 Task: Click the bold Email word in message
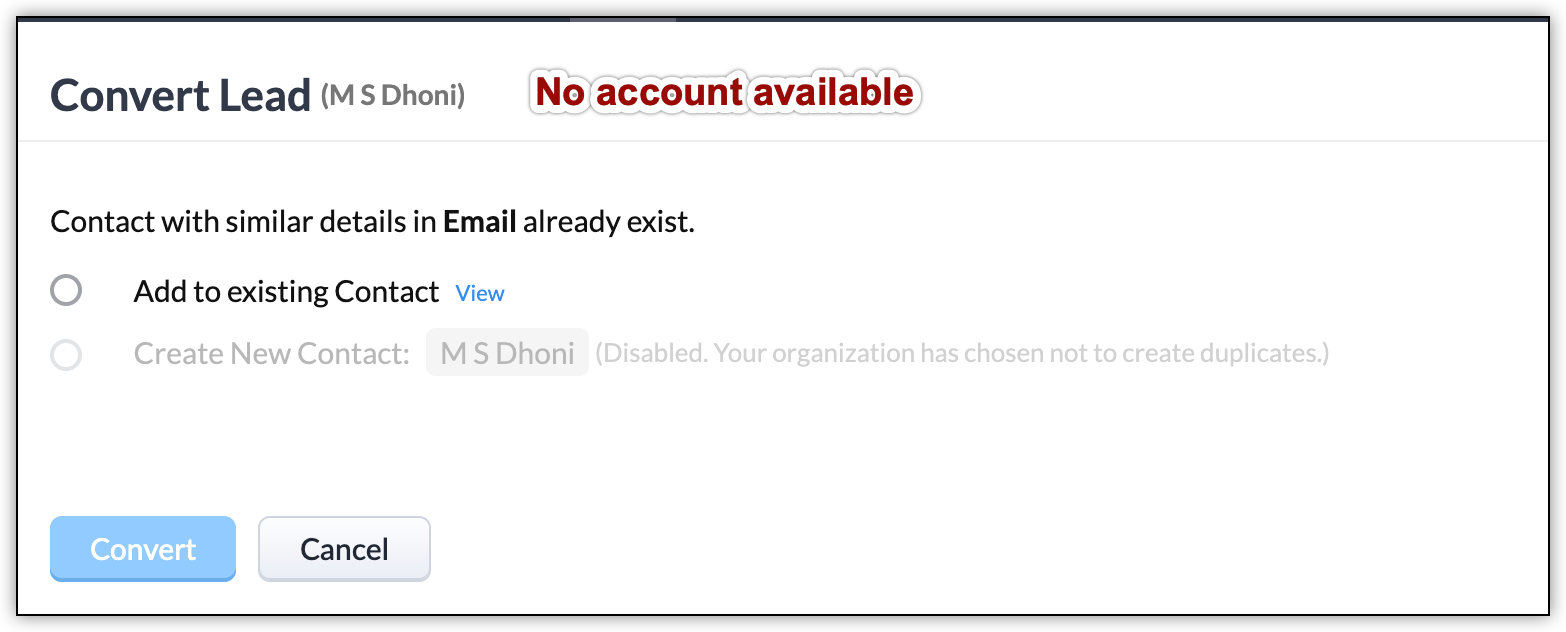(x=480, y=221)
